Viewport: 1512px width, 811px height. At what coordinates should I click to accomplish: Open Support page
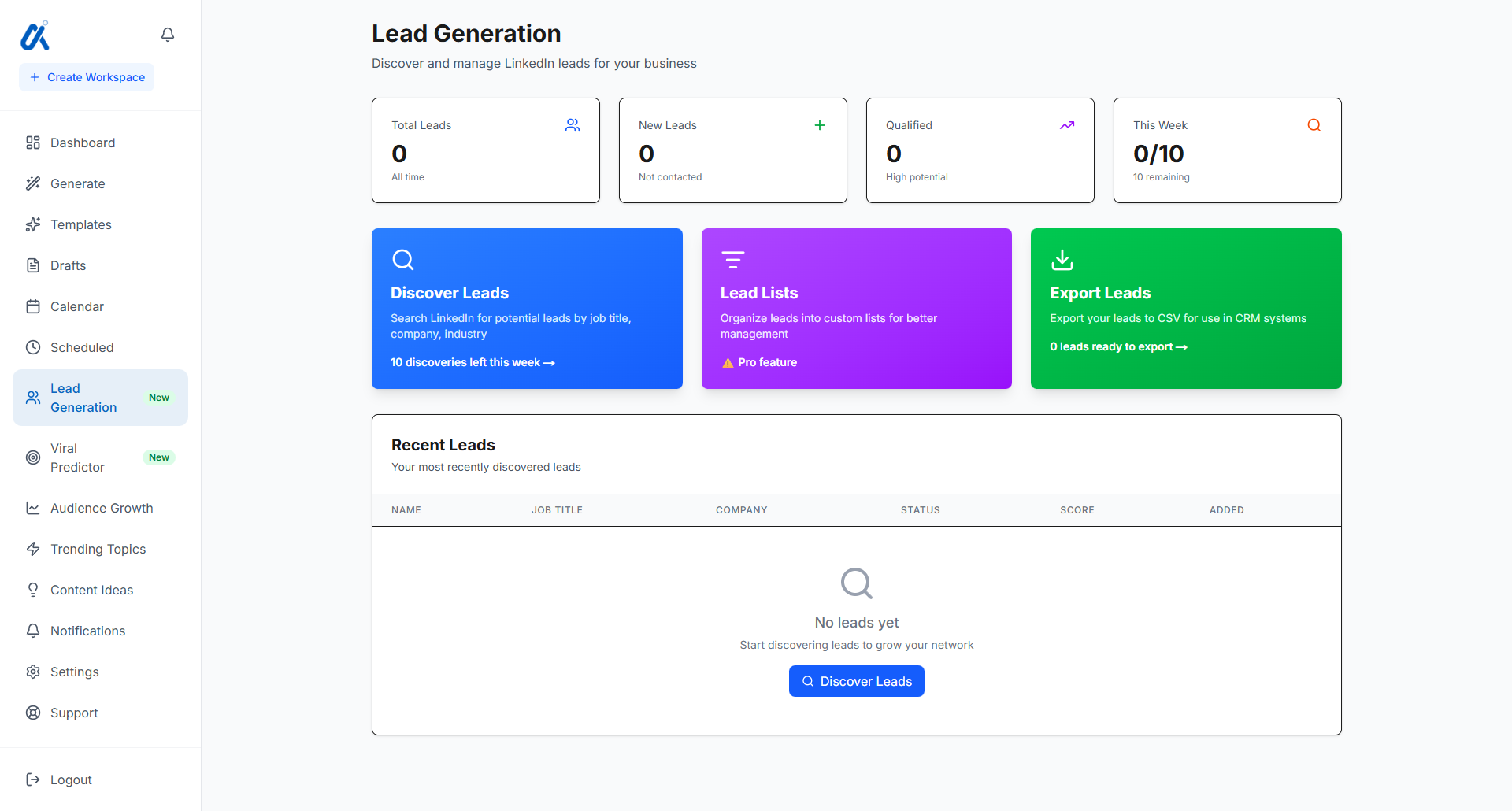click(x=100, y=713)
